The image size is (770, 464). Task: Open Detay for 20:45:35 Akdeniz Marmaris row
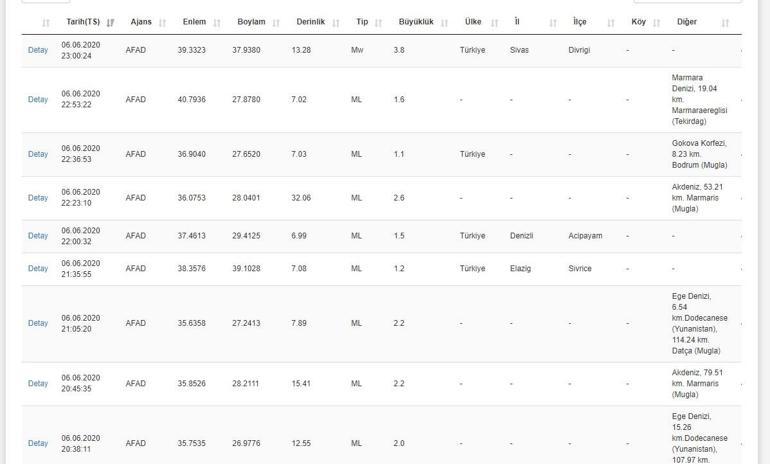click(38, 383)
